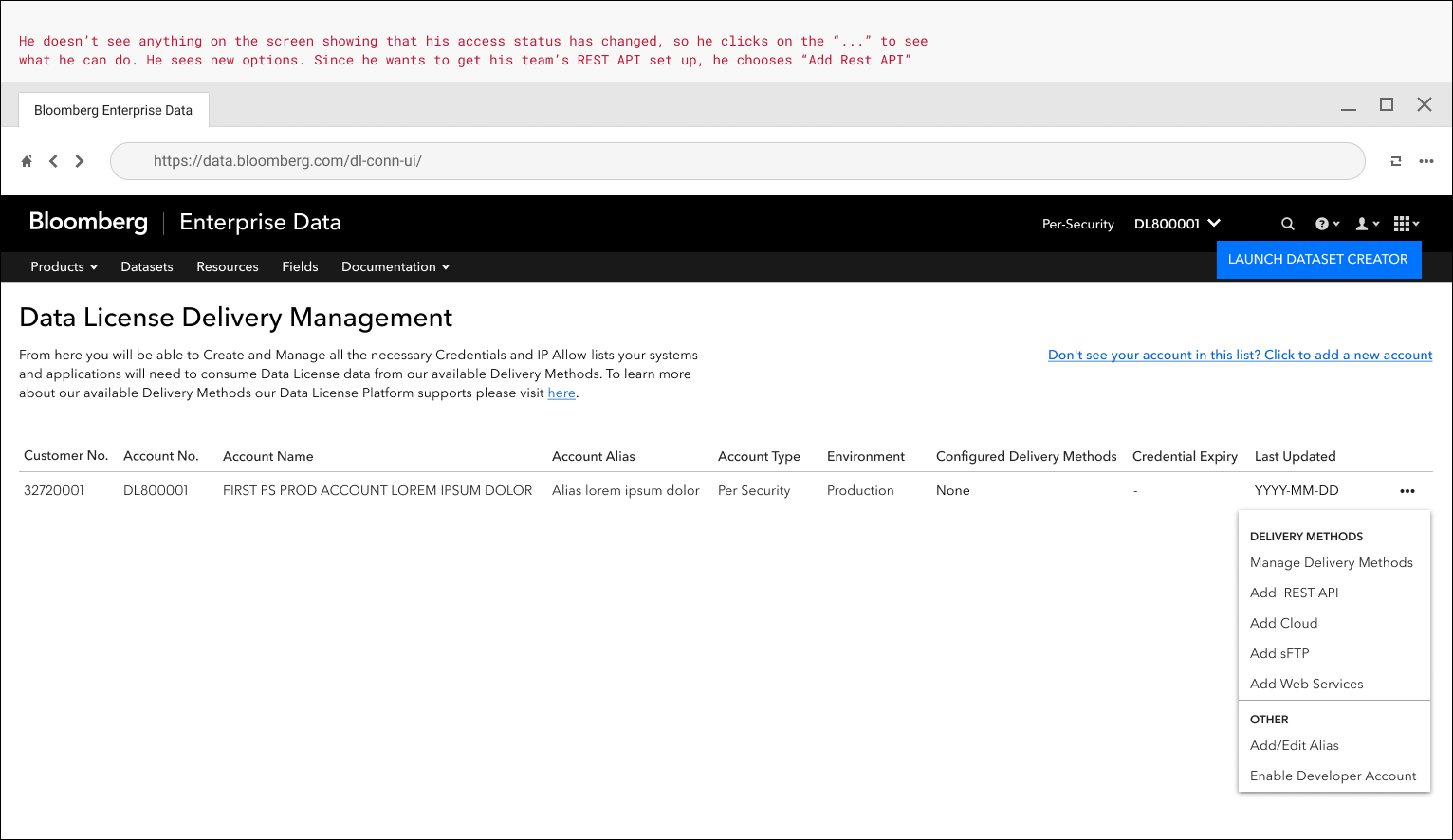
Task: Minimize the browser window
Action: click(x=1349, y=110)
